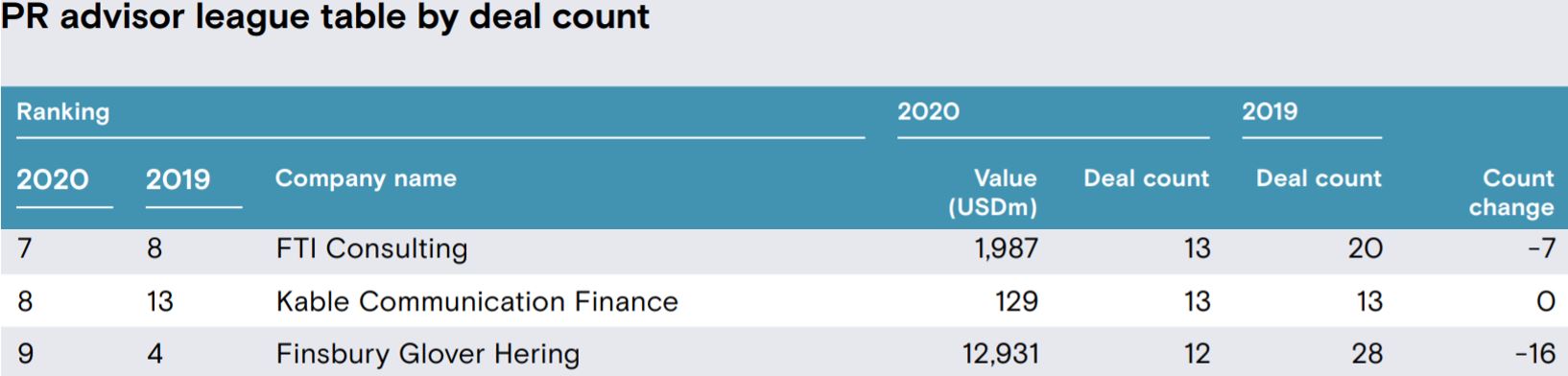
Task: Click the FTI Consulting company name
Action: pos(372,249)
